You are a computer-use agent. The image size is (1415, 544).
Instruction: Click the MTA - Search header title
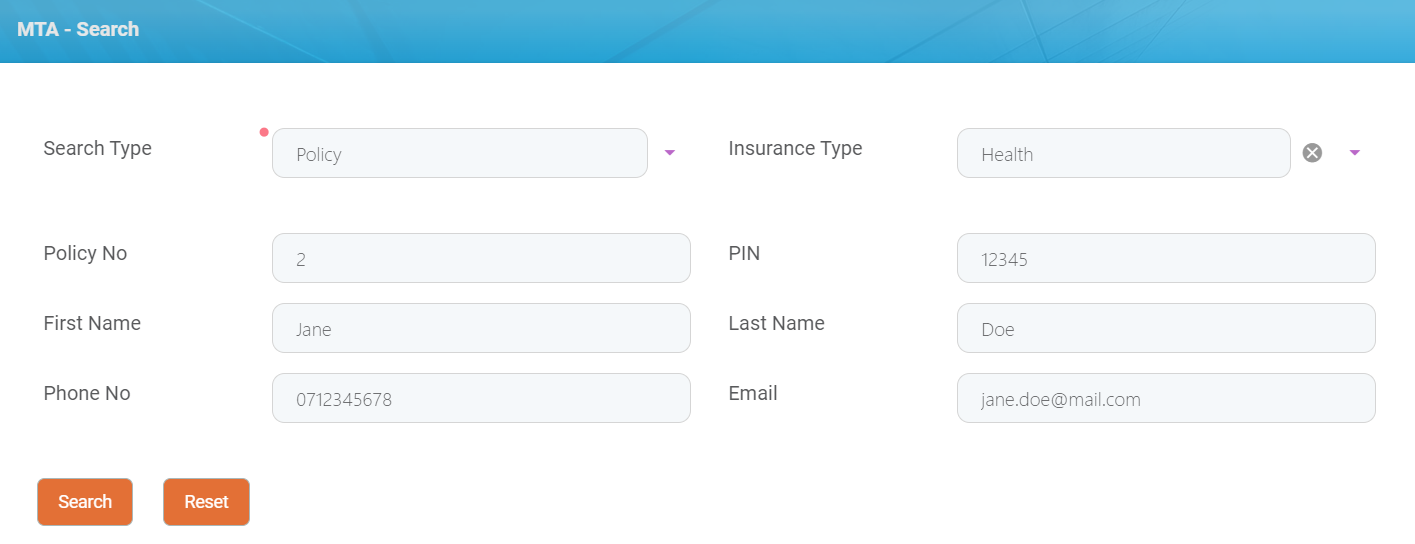[x=78, y=29]
